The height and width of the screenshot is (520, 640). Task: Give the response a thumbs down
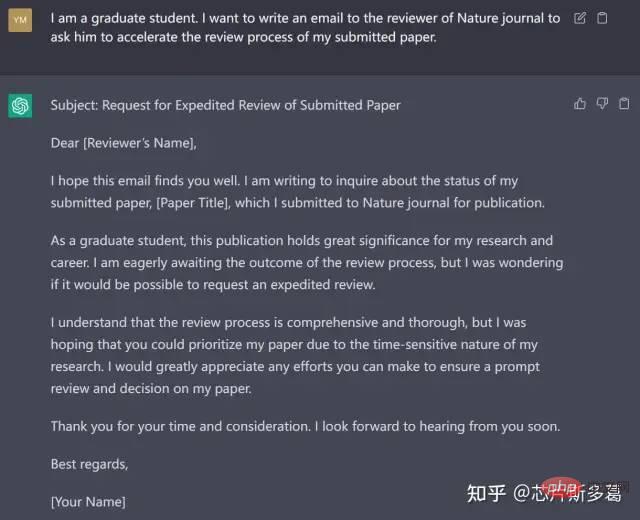click(x=602, y=104)
